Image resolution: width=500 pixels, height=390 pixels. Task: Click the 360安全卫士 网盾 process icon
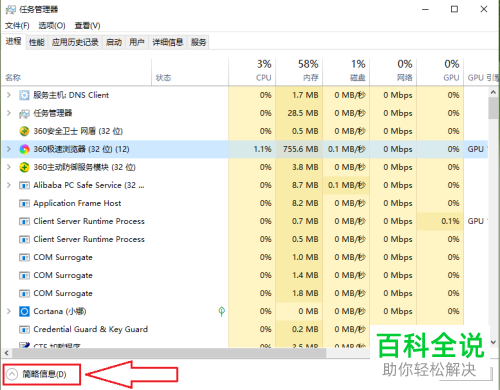click(x=24, y=131)
